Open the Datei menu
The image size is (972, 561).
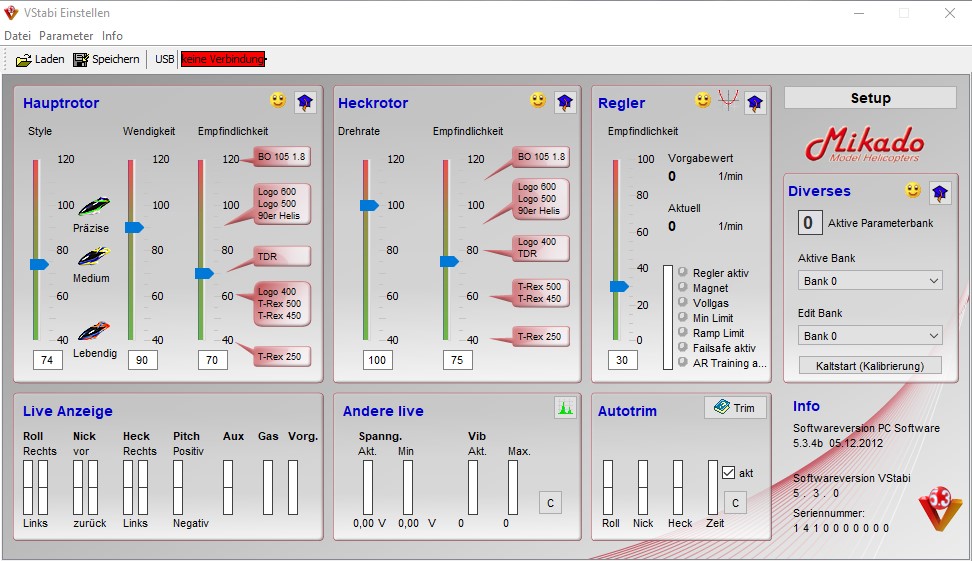[x=18, y=36]
